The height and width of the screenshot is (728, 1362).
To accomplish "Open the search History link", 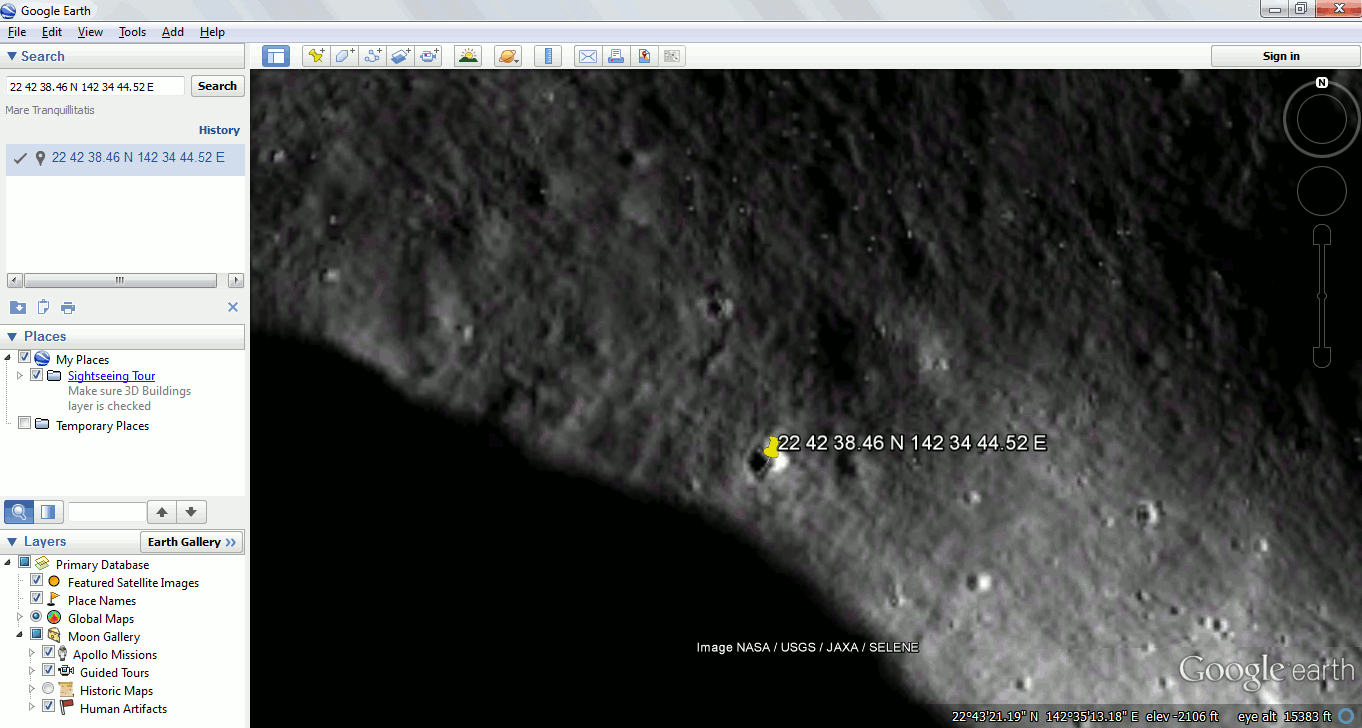I will (x=219, y=130).
